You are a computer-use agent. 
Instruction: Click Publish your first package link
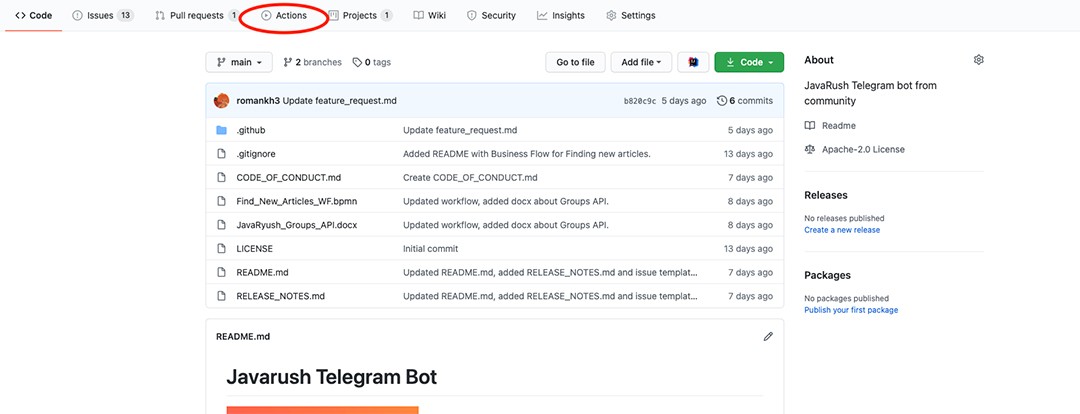851,310
